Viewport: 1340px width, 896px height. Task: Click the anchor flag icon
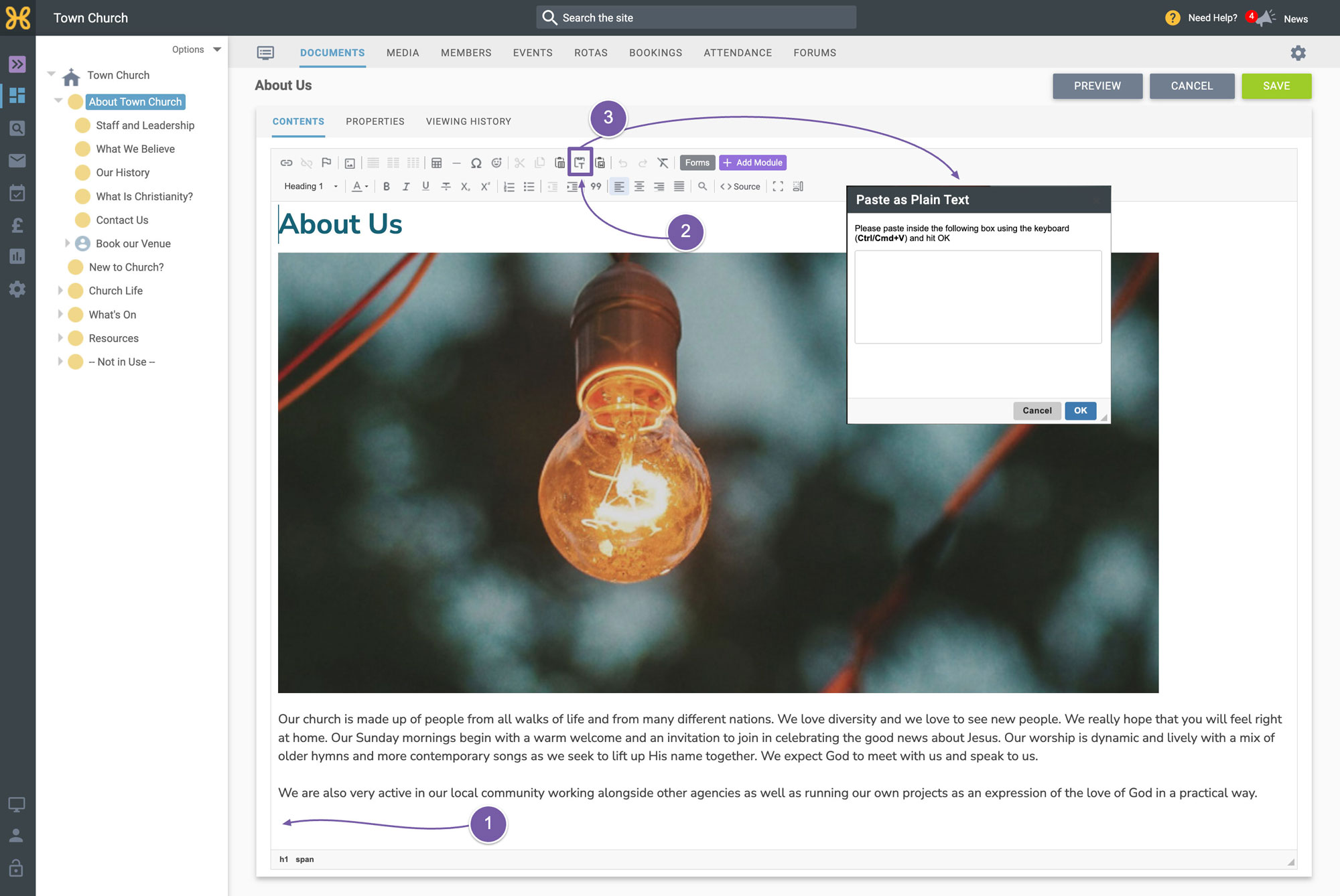pyautogui.click(x=326, y=163)
